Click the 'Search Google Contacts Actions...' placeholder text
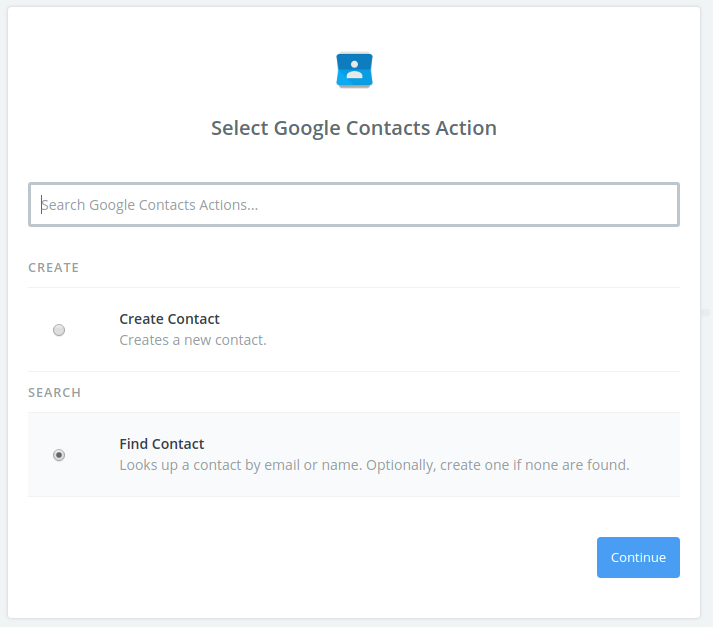This screenshot has height=627, width=713. [150, 205]
